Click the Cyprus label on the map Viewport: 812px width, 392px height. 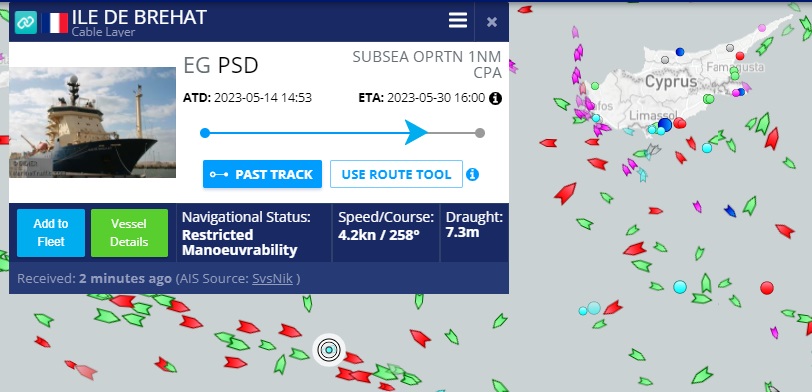[671, 82]
